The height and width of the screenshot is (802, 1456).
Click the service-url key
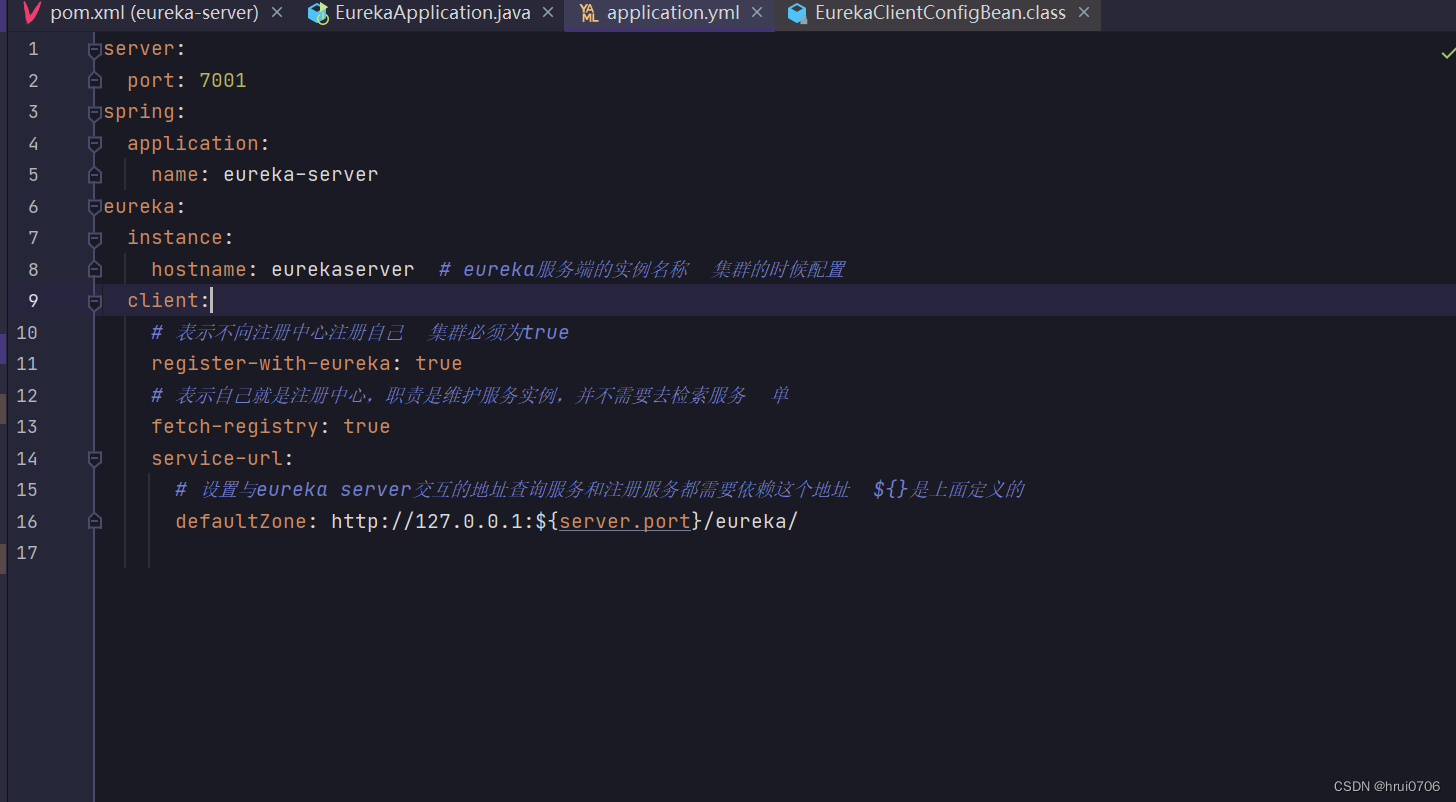(217, 458)
